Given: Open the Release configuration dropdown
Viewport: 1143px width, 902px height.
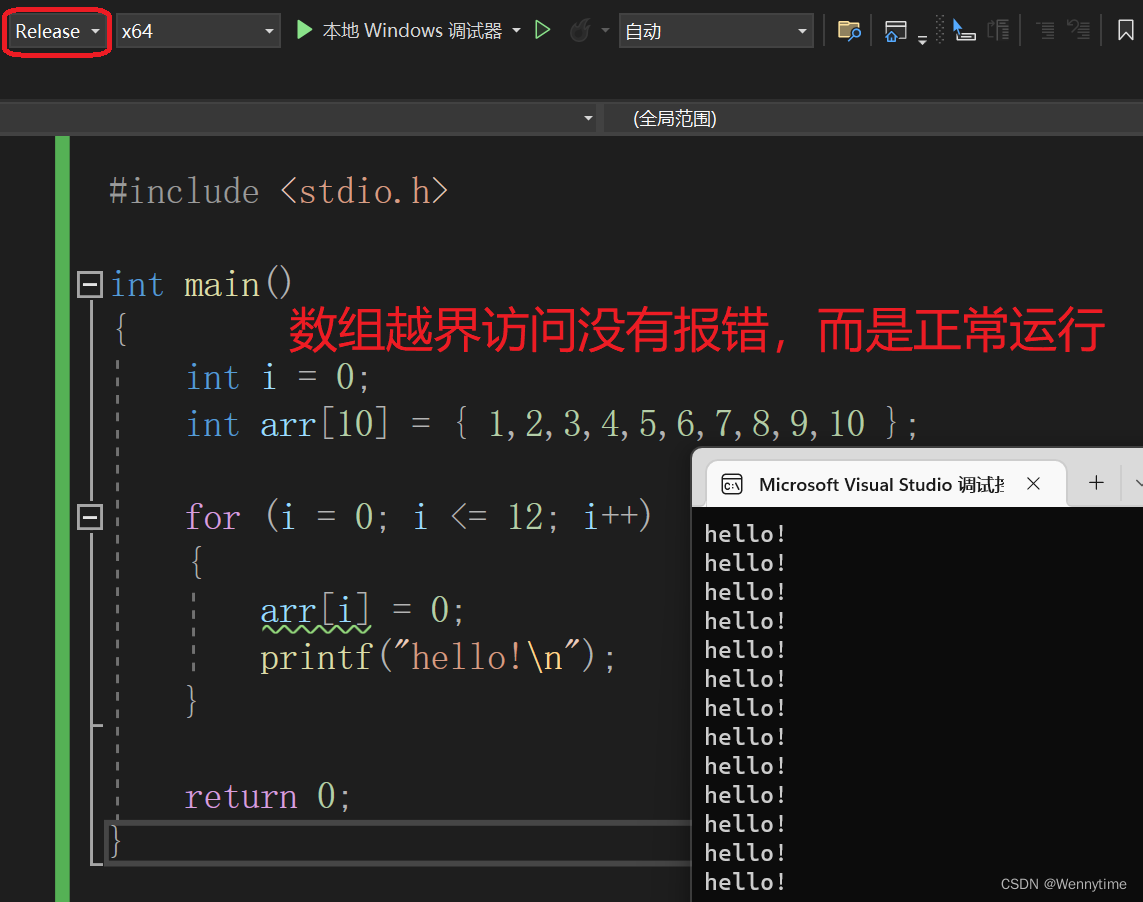Looking at the screenshot, I should pyautogui.click(x=58, y=31).
